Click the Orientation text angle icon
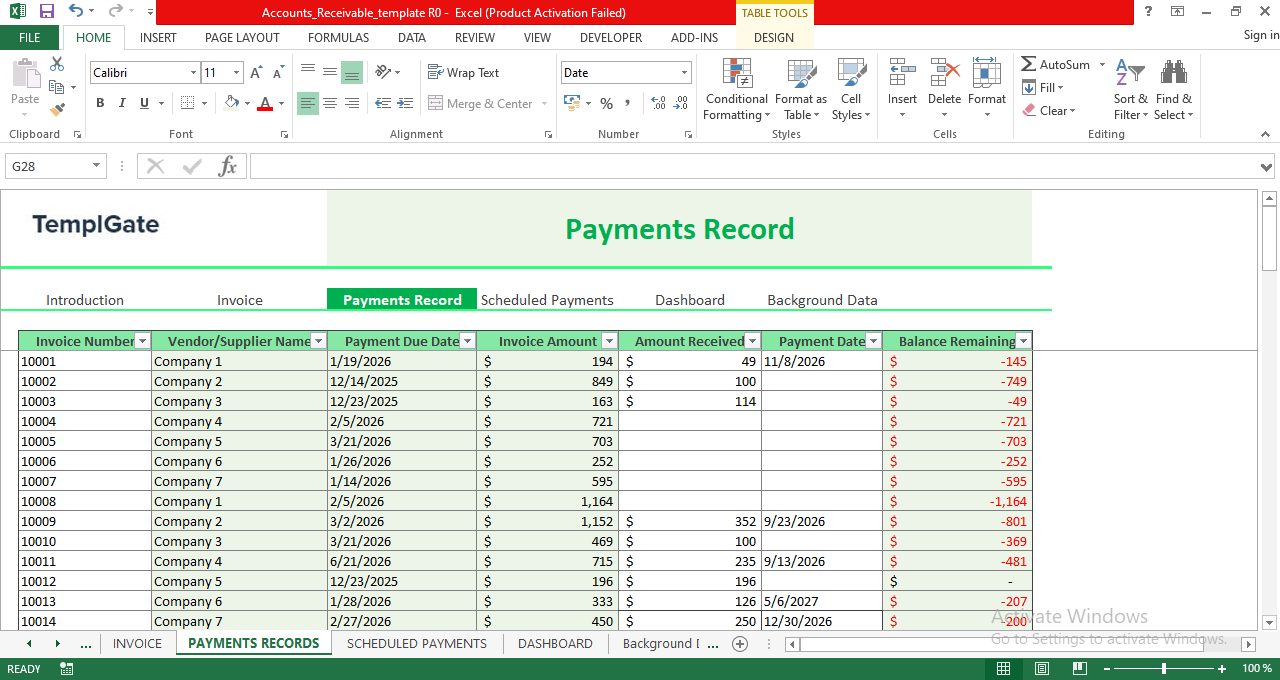The height and width of the screenshot is (680, 1280). (383, 73)
